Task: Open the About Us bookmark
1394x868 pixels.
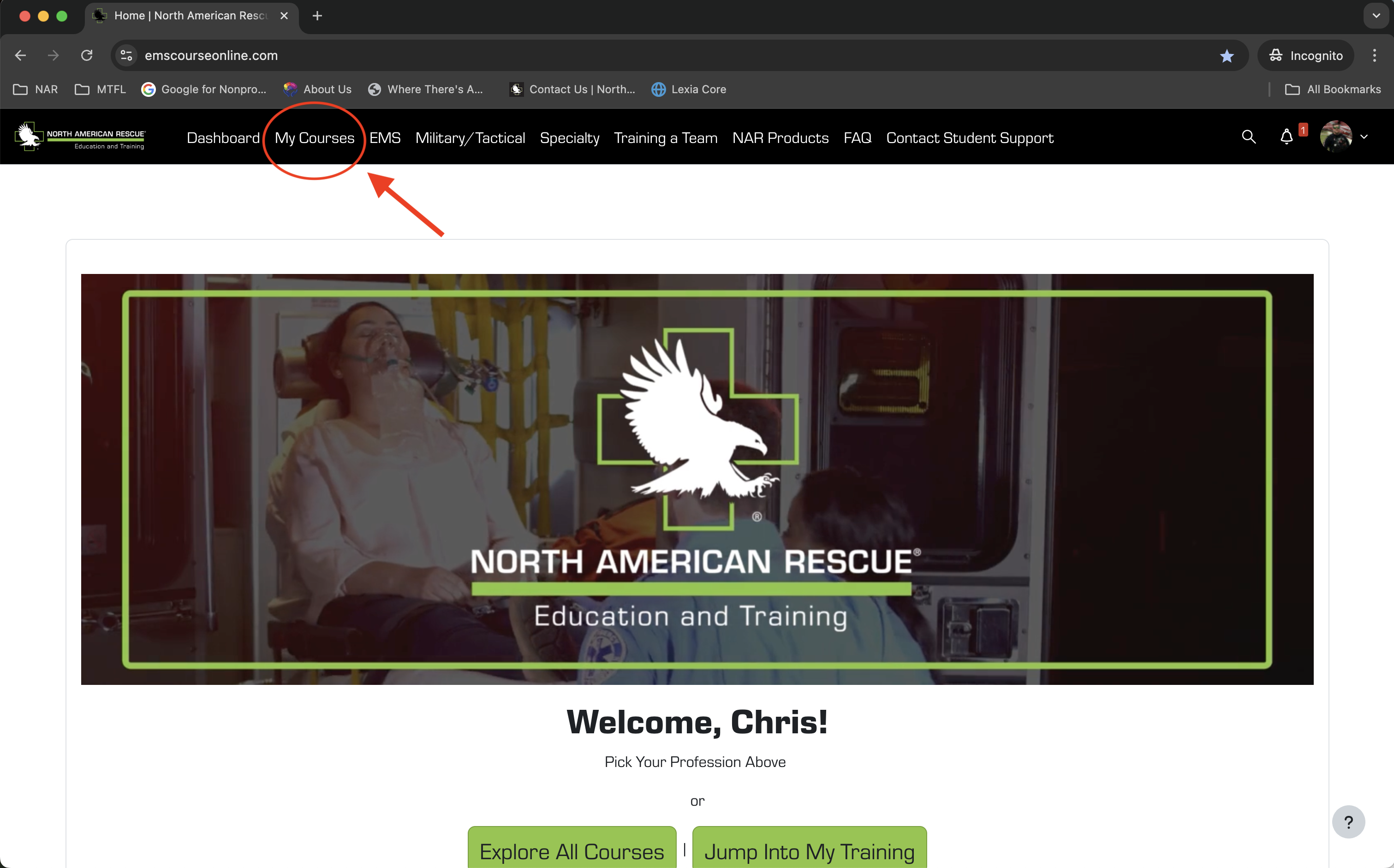Action: click(x=317, y=89)
